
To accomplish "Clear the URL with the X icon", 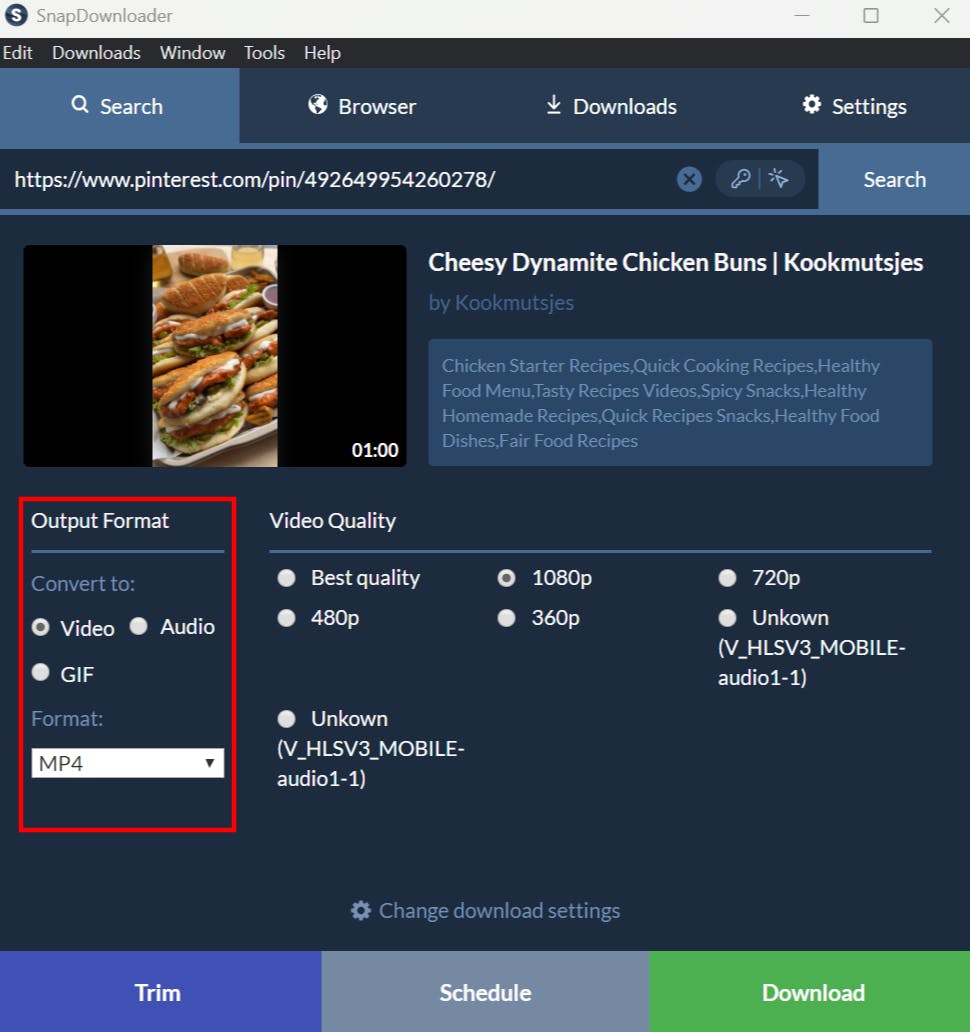I will (689, 179).
